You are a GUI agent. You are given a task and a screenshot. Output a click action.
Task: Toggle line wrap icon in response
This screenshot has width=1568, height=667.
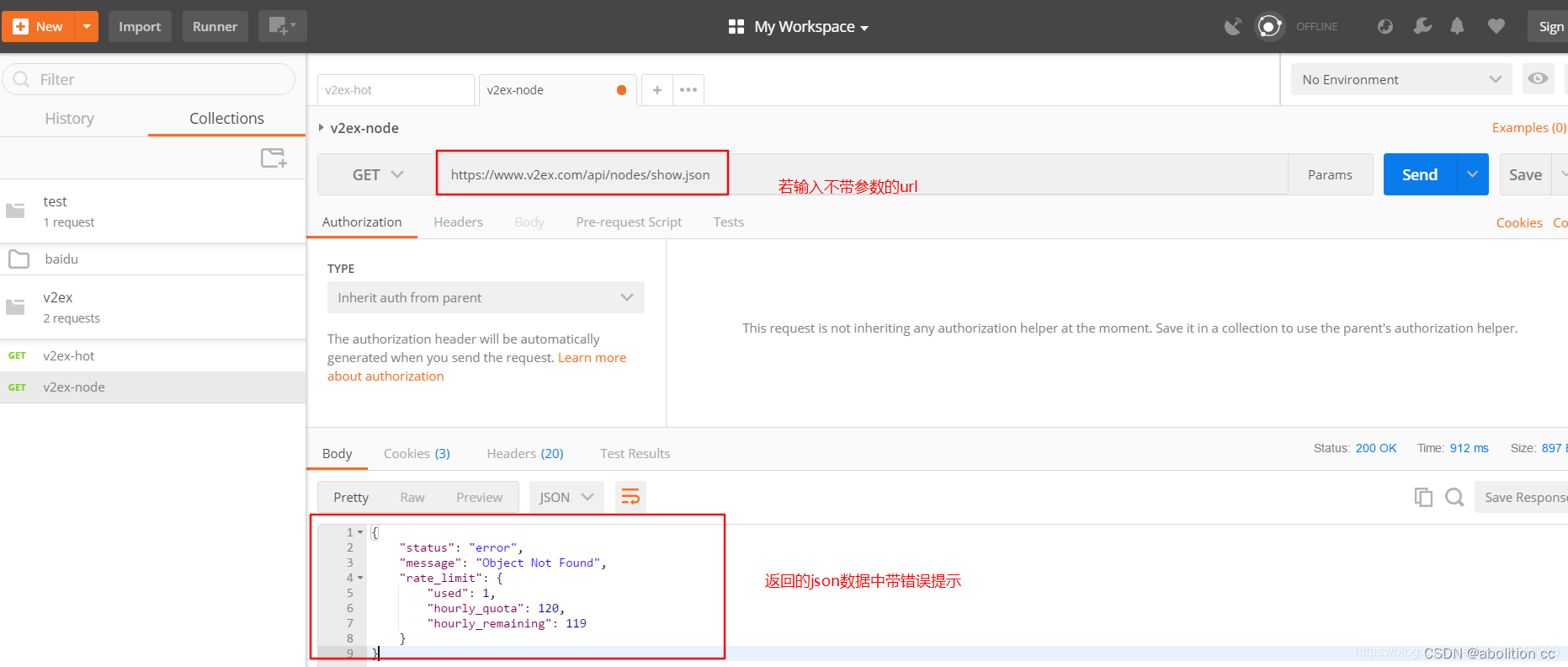(x=630, y=497)
